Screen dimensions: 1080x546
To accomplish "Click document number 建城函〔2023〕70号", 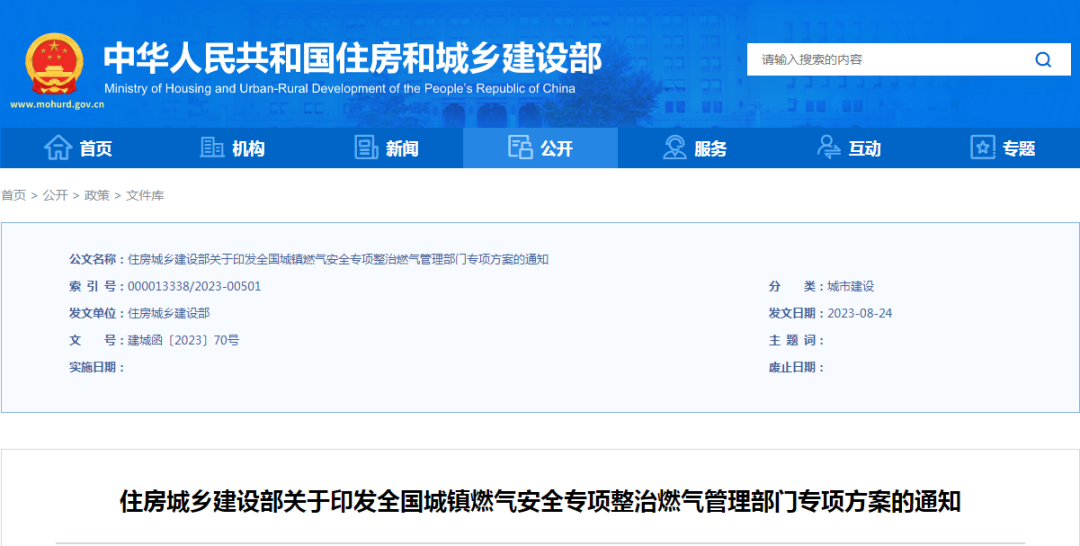I will pyautogui.click(x=183, y=340).
